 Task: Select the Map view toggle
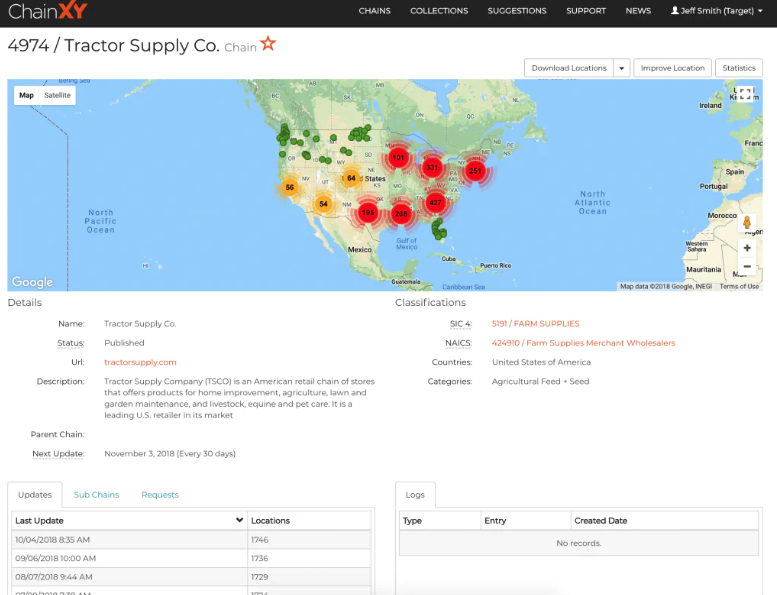[x=26, y=95]
